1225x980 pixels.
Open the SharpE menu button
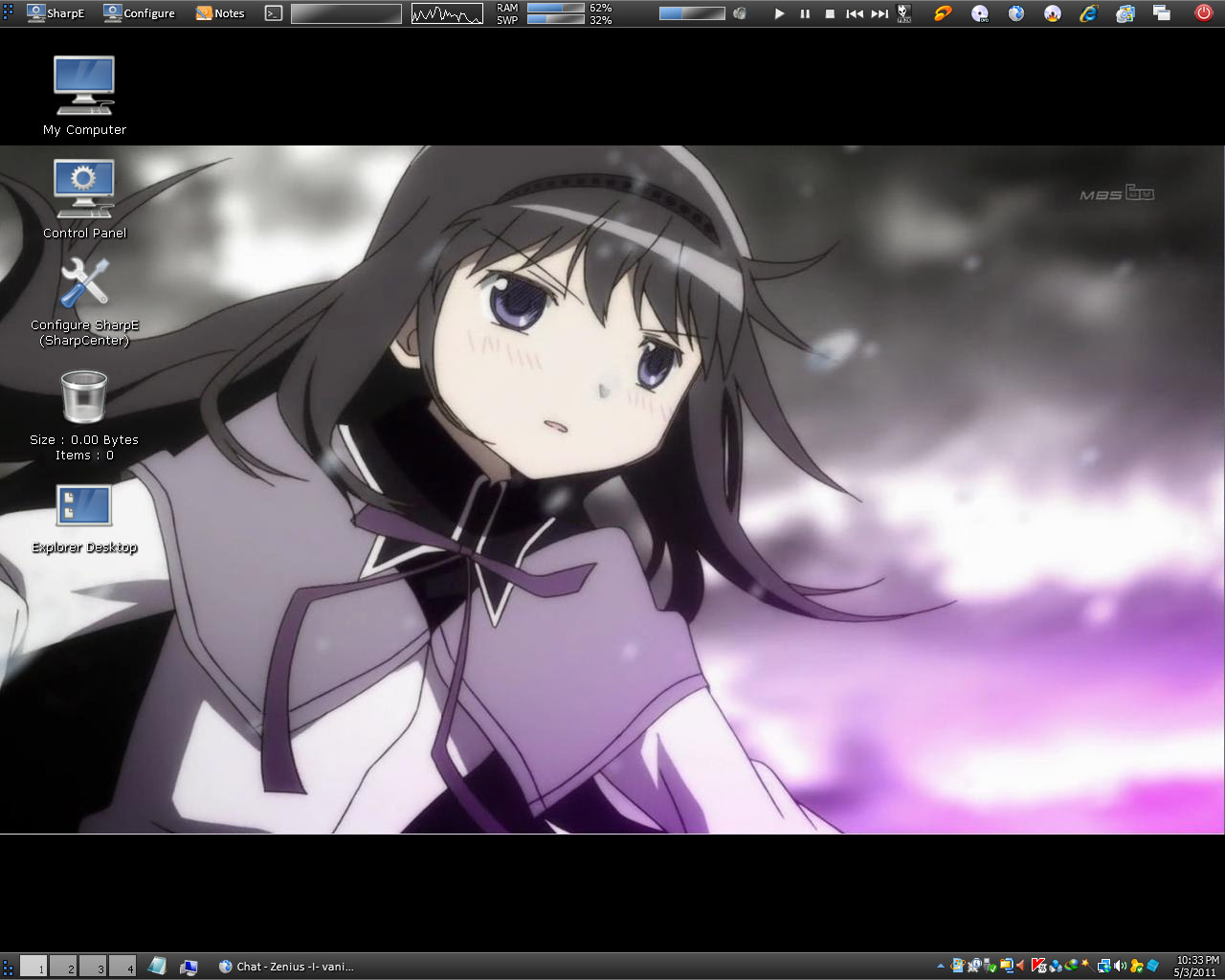56,13
